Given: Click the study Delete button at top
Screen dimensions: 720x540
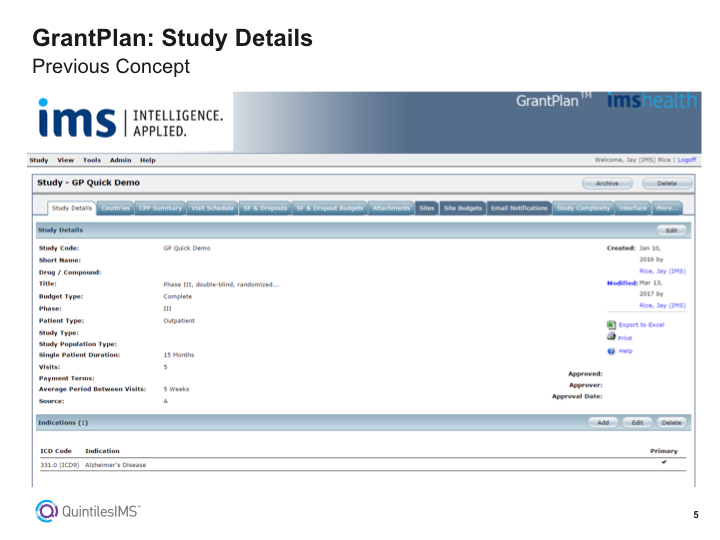Looking at the screenshot, I should (x=667, y=183).
